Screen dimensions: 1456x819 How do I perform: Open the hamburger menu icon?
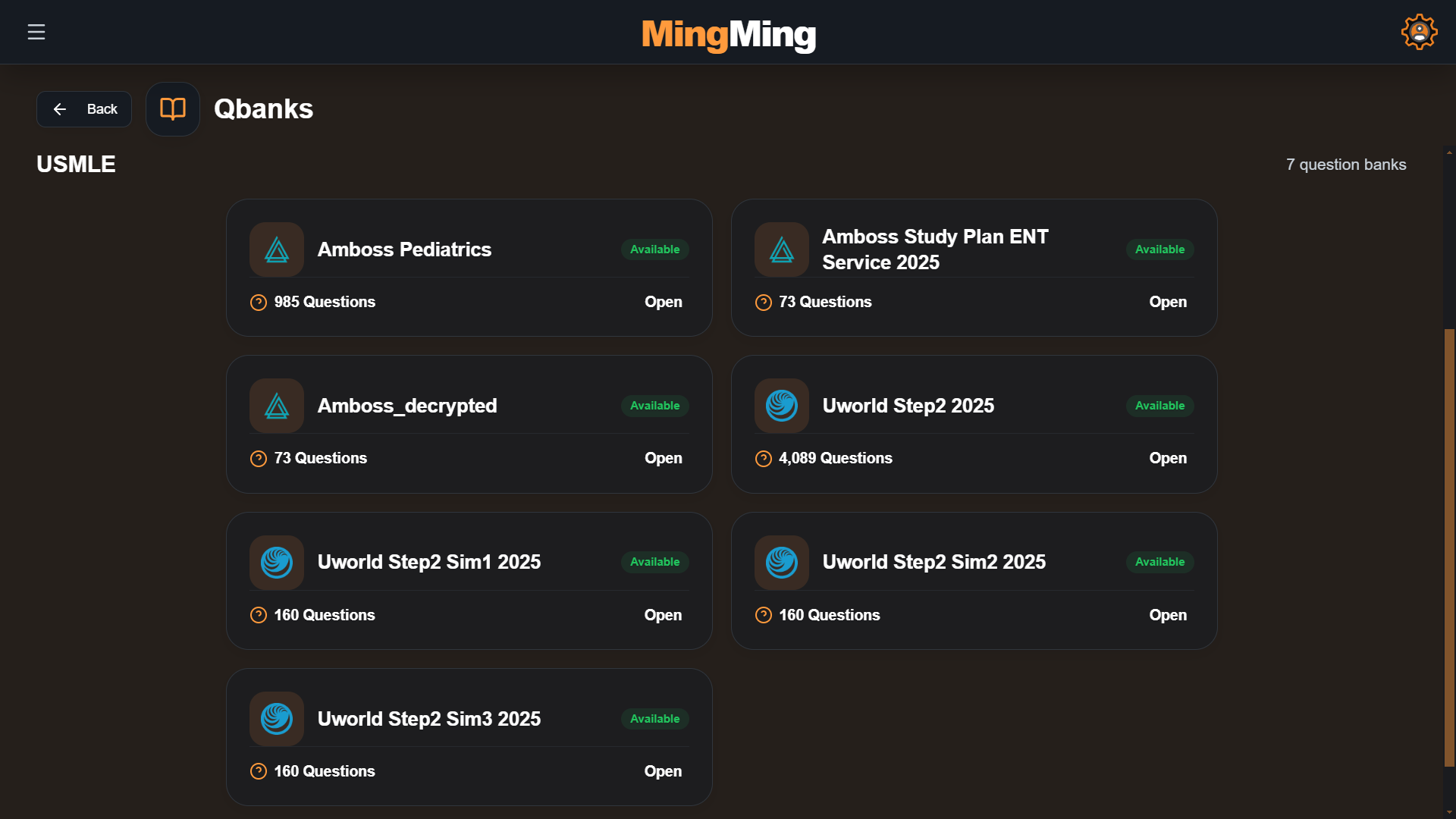(x=36, y=32)
